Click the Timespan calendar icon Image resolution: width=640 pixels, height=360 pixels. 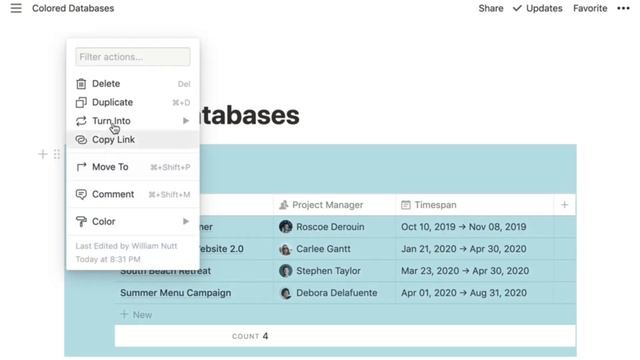(x=405, y=205)
